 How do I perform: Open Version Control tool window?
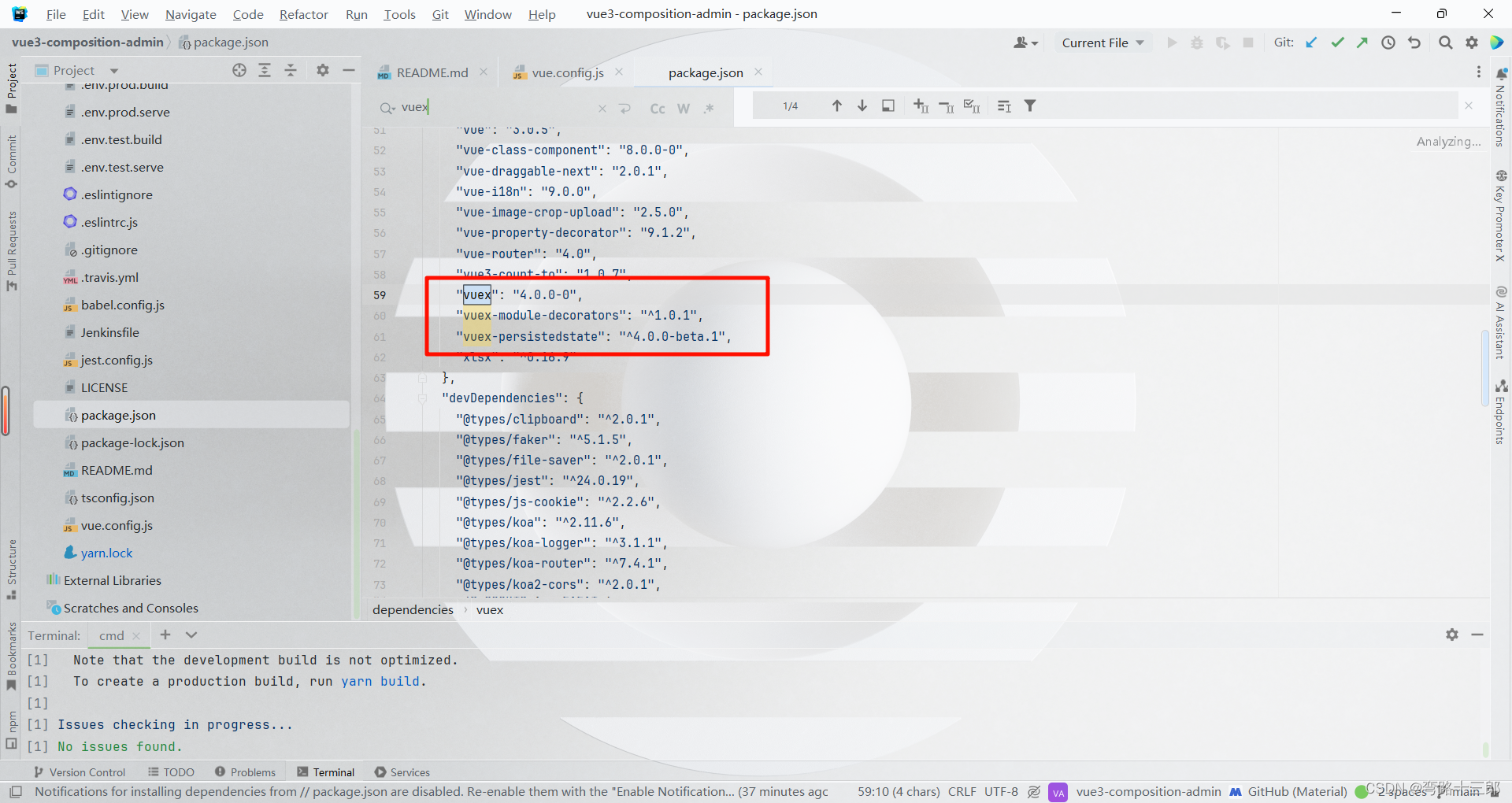click(80, 772)
